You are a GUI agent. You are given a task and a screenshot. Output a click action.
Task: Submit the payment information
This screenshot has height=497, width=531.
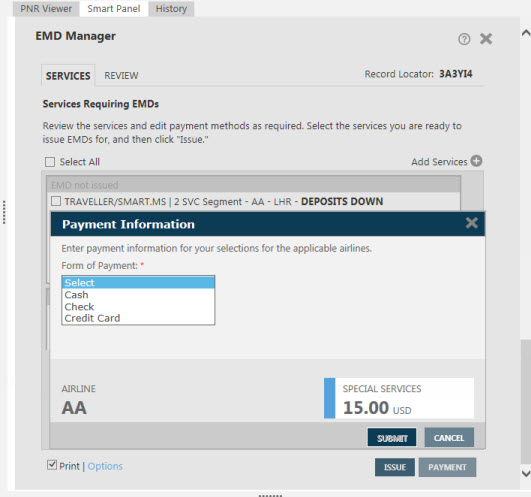(x=392, y=438)
